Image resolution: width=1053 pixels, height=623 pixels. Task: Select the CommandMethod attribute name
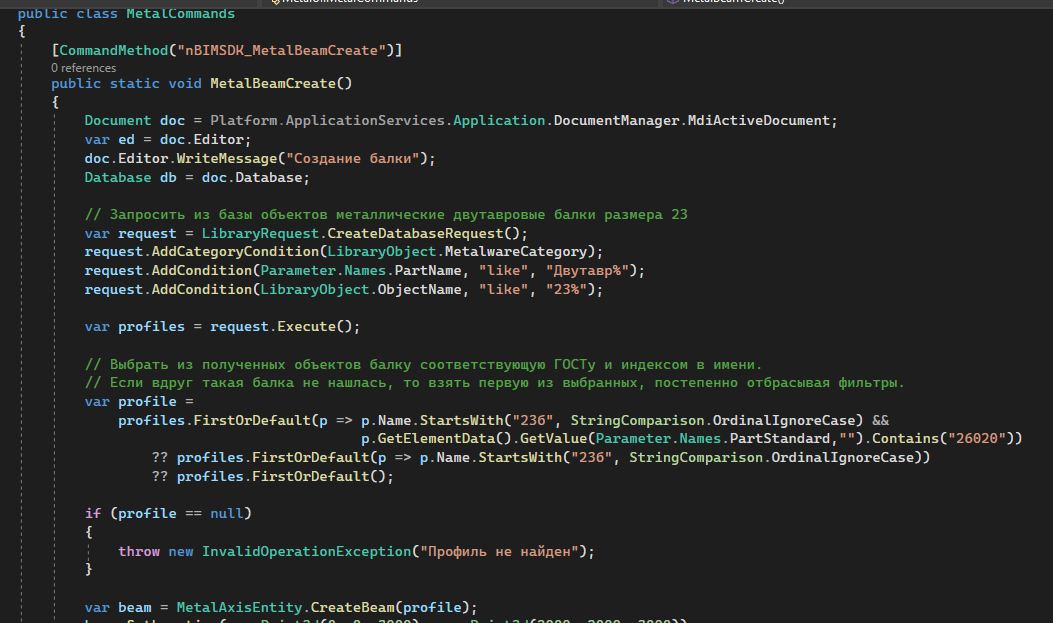[x=113, y=50]
